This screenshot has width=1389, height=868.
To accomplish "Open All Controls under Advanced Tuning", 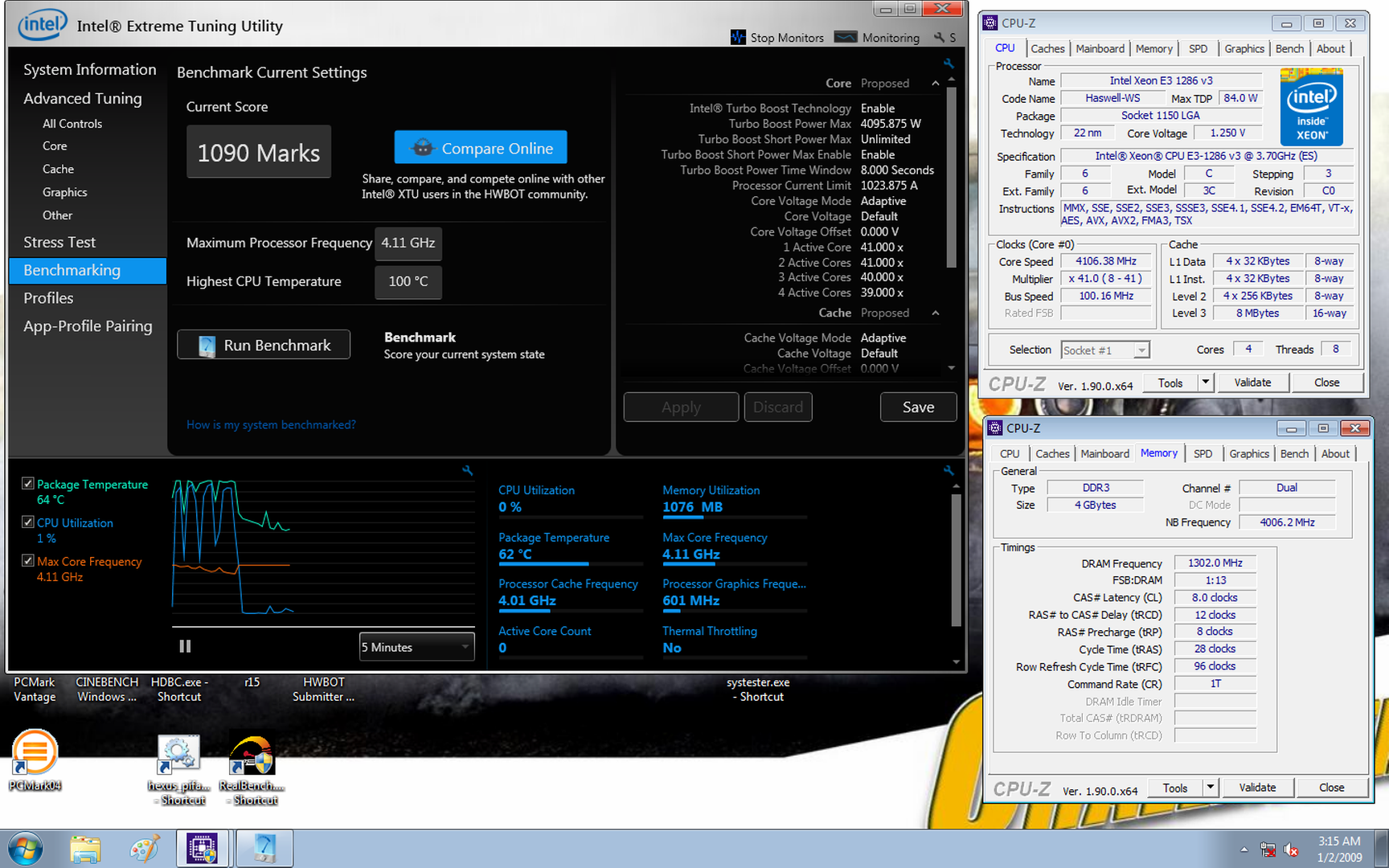I will pyautogui.click(x=72, y=124).
